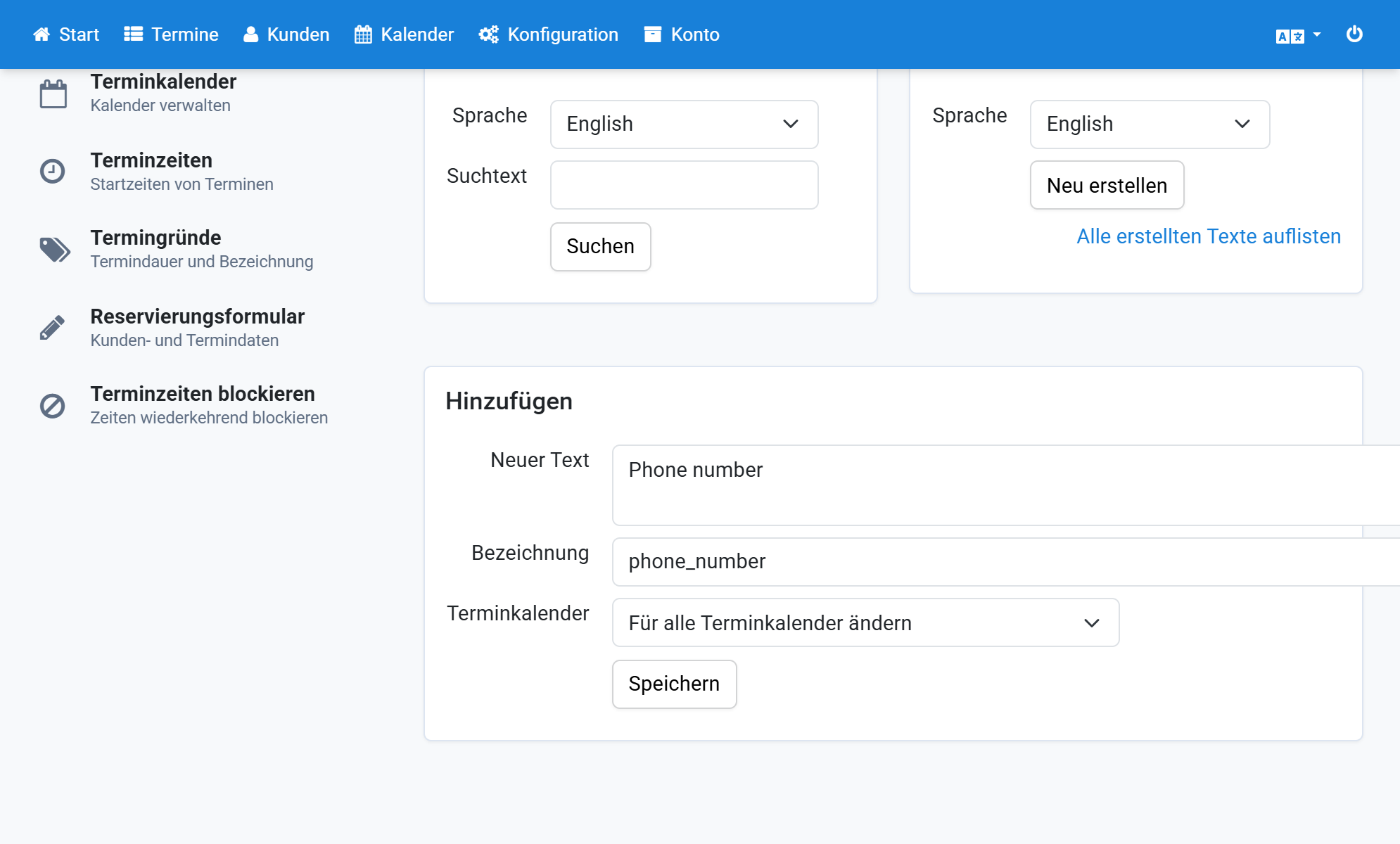The image size is (1400, 844).
Task: Click the Suchen button
Action: pos(601,247)
